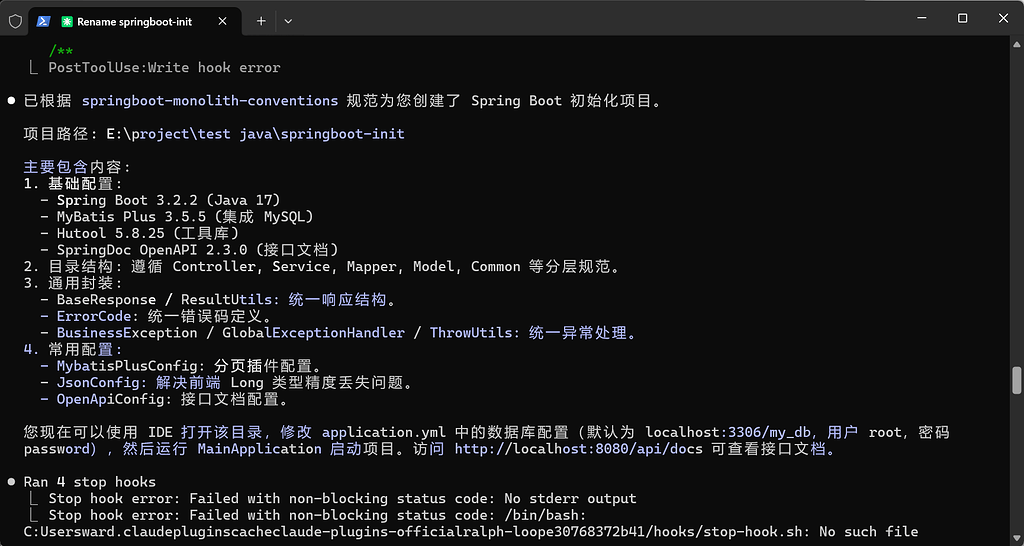
Task: Open a new tab with the plus button
Action: pyautogui.click(x=261, y=21)
